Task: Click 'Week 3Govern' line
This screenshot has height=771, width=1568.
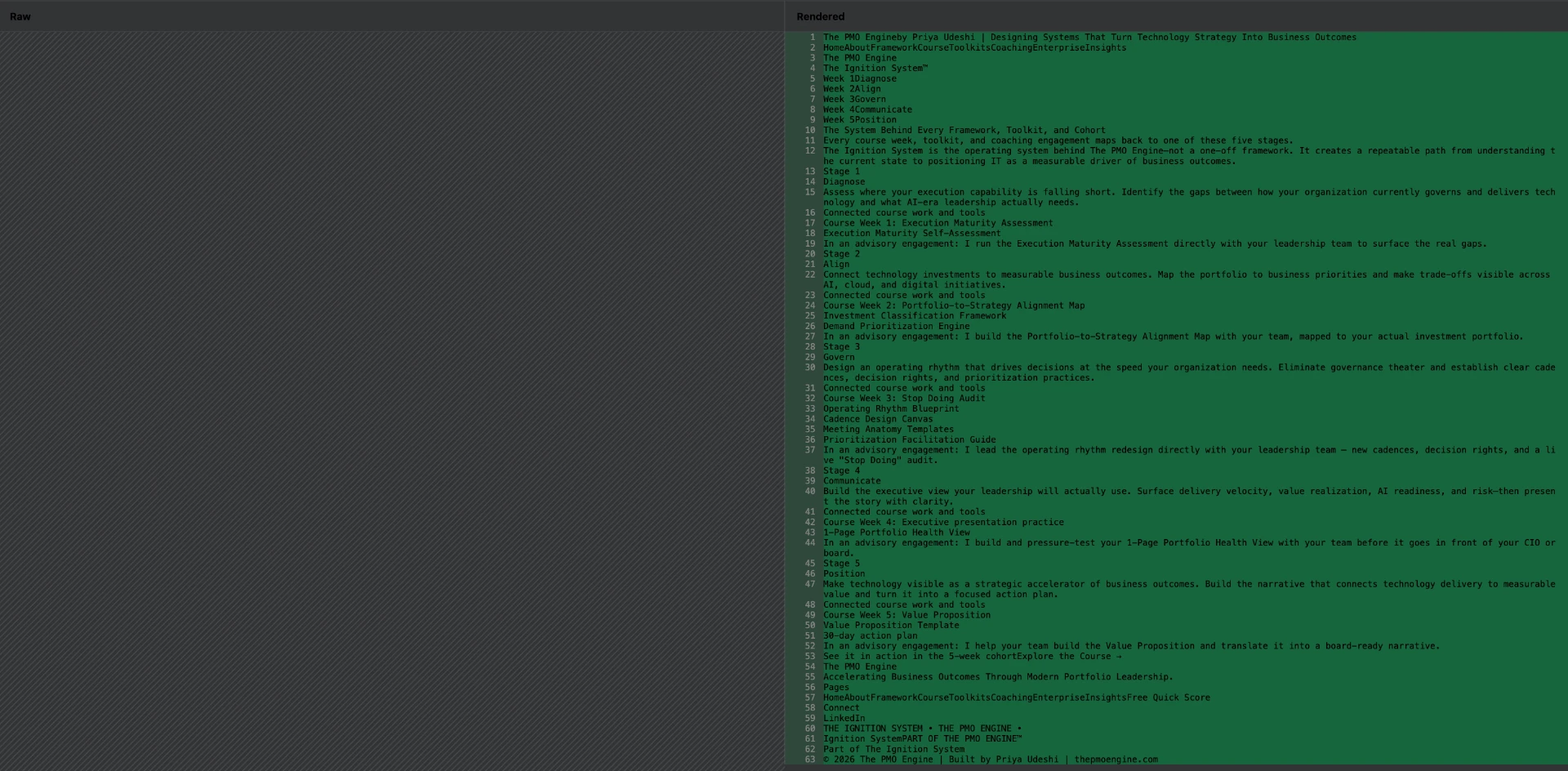Action: tap(854, 100)
